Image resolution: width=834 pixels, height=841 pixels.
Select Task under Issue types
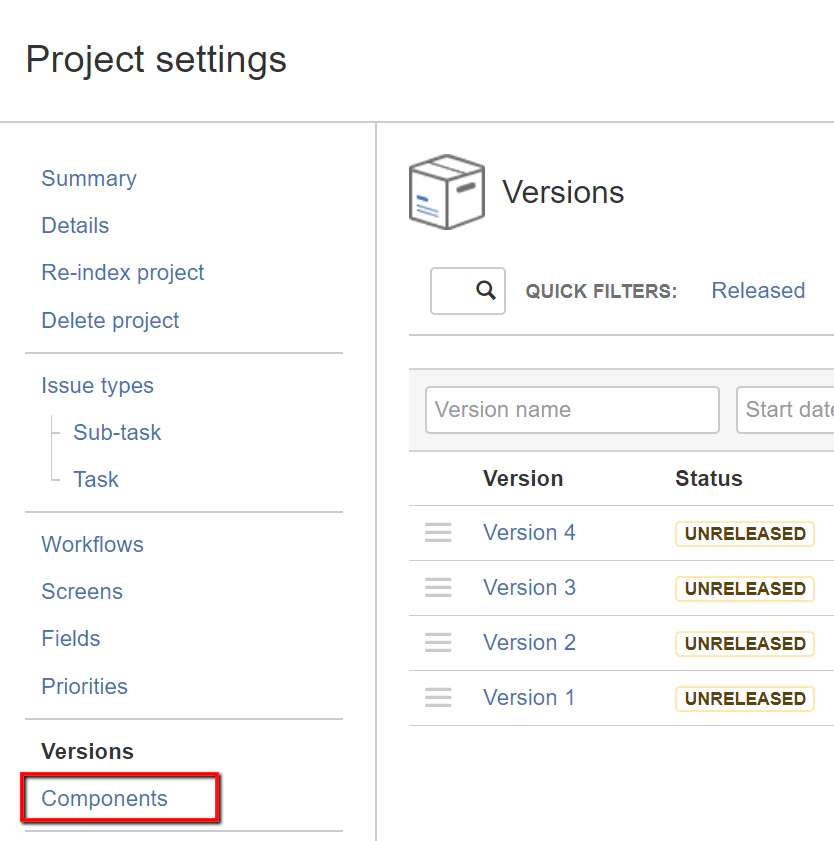[x=95, y=479]
